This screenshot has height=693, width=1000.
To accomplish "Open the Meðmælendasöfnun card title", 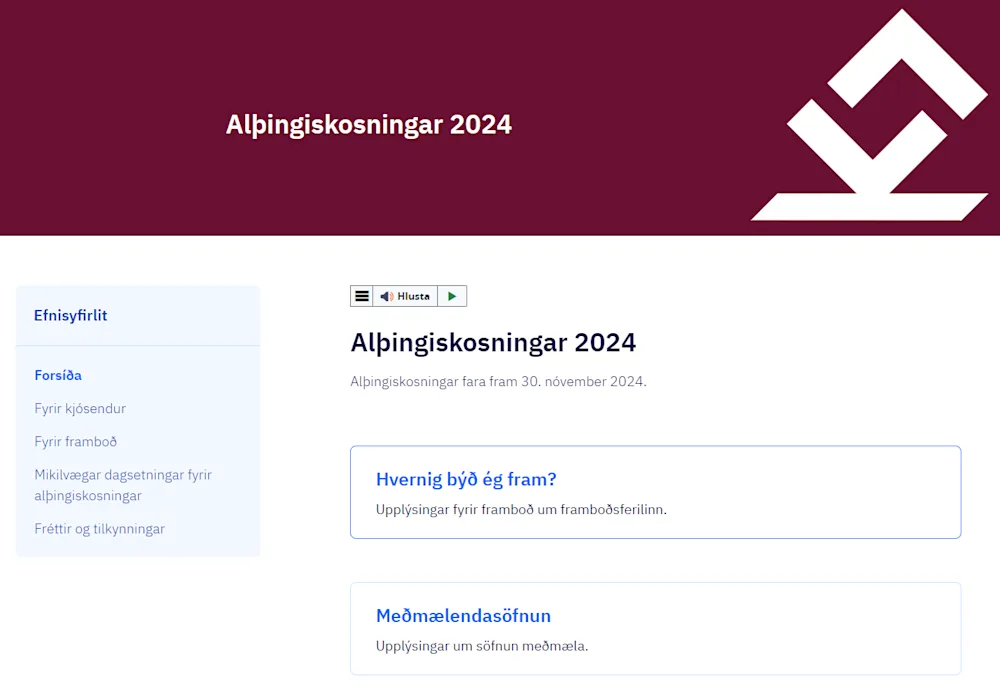I will coord(464,615).
